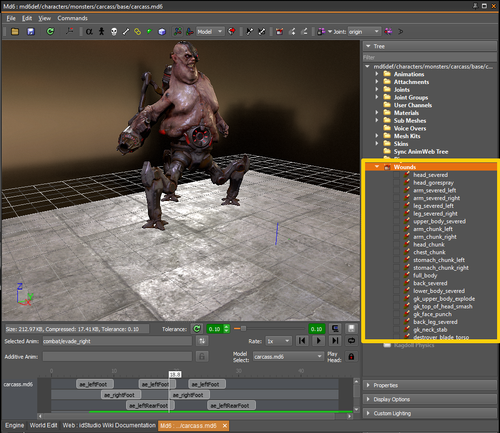Toggle upper_body_severed wound checkbox
The image size is (500, 433).
click(396, 221)
